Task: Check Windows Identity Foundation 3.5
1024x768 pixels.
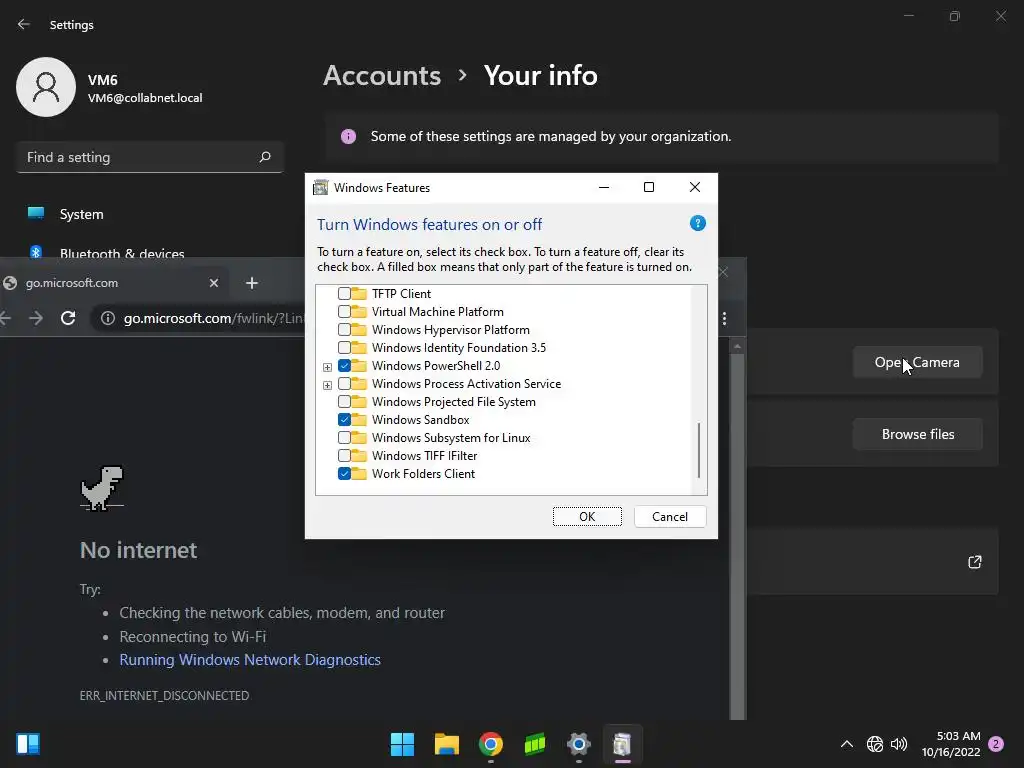Action: [x=344, y=347]
